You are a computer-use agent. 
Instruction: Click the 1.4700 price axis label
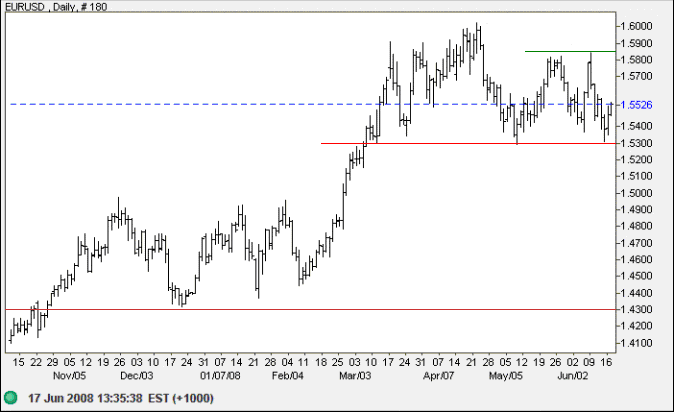pyautogui.click(x=636, y=243)
